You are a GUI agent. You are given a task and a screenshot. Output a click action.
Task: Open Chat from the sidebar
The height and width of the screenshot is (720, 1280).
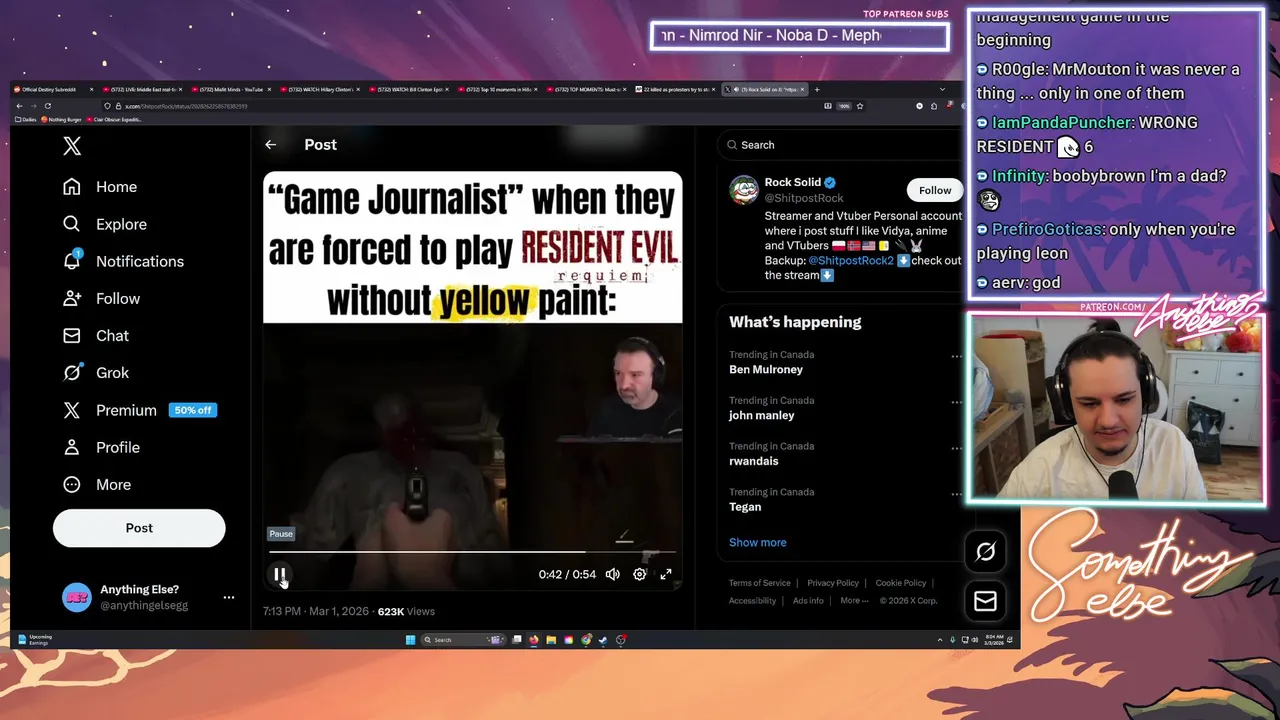pos(96,335)
